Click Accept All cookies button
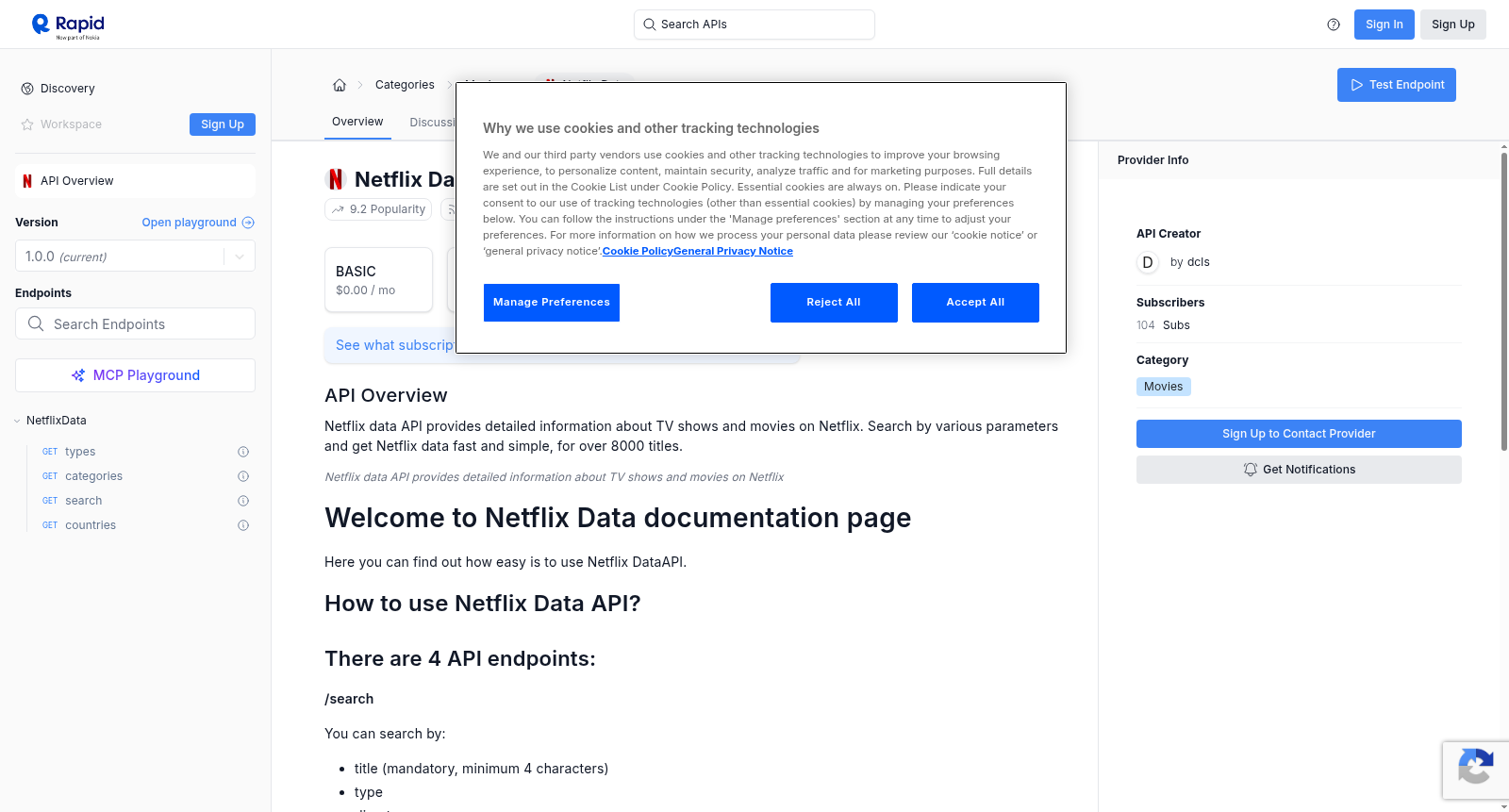This screenshot has height=812, width=1509. [x=975, y=303]
